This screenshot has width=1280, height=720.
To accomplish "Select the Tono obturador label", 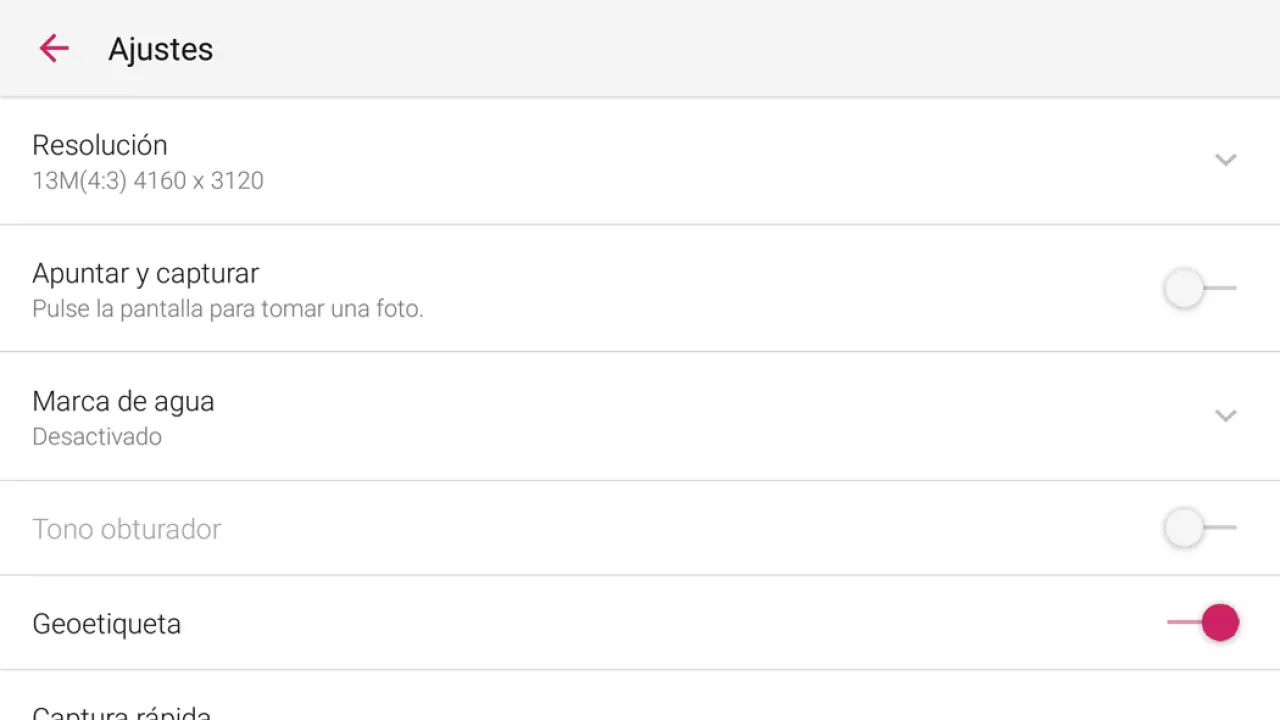I will pyautogui.click(x=126, y=529).
